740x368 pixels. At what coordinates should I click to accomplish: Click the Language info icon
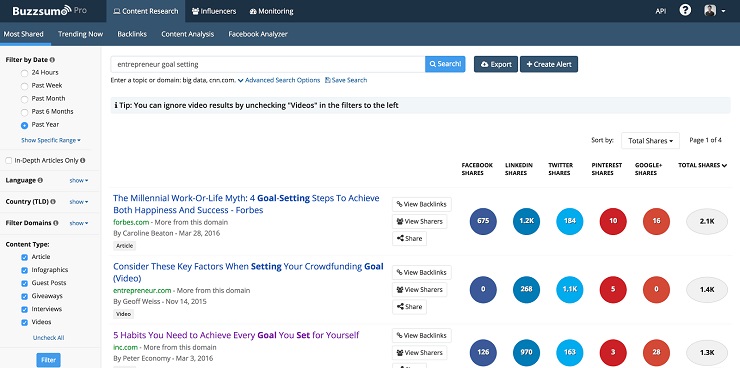40,180
